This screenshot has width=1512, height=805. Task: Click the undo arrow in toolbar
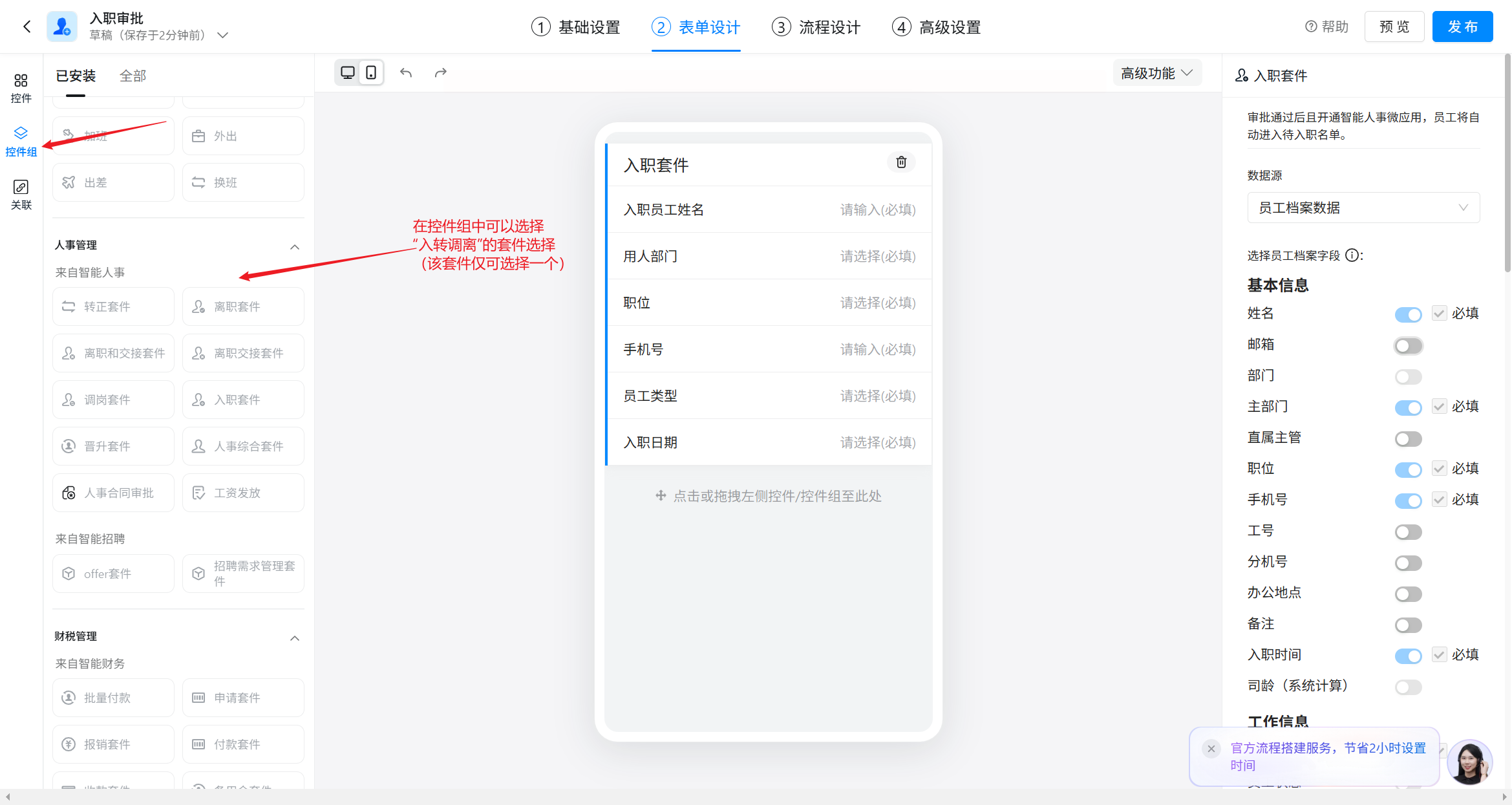coord(406,72)
